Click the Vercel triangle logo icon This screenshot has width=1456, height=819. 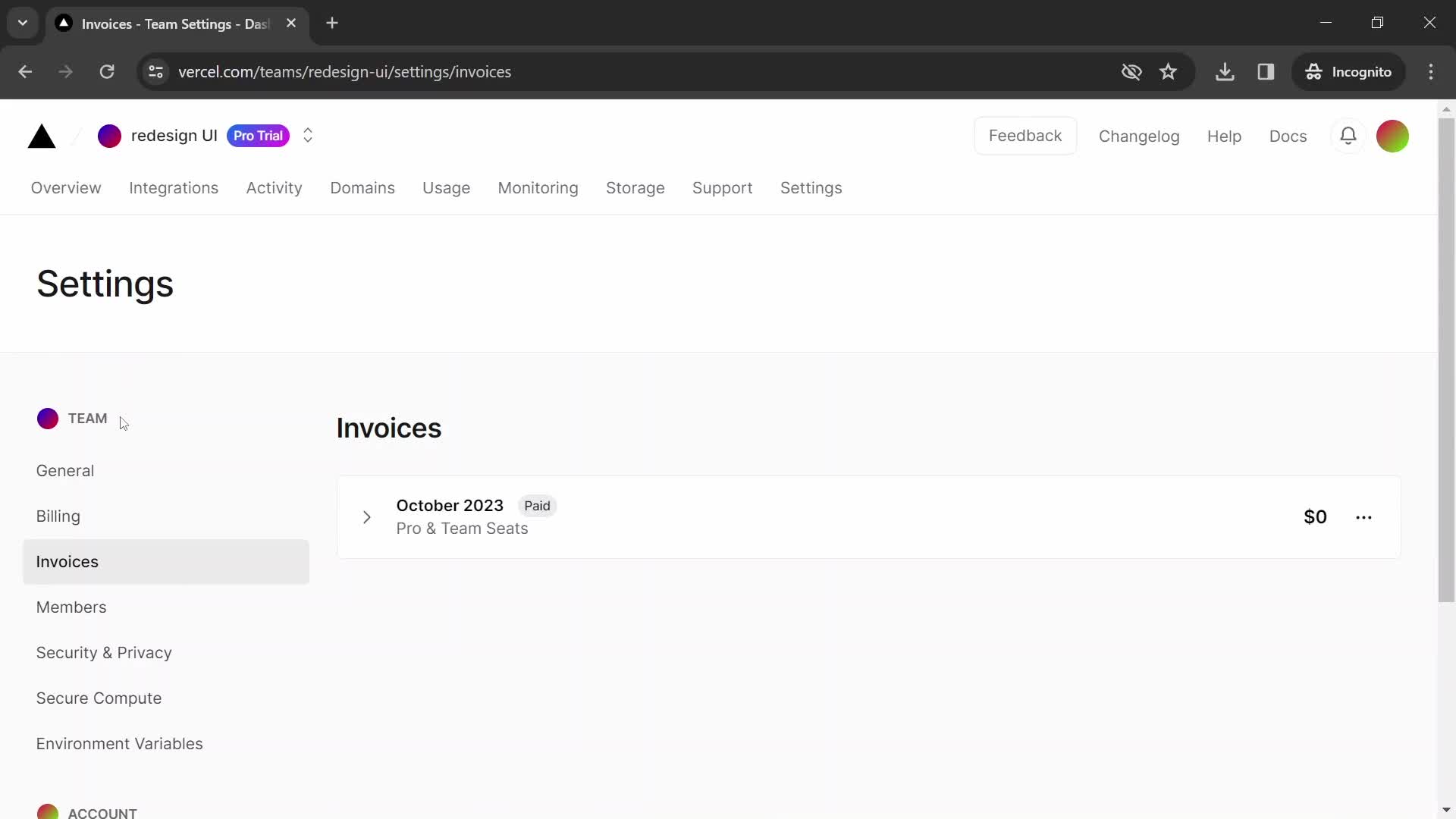point(41,136)
